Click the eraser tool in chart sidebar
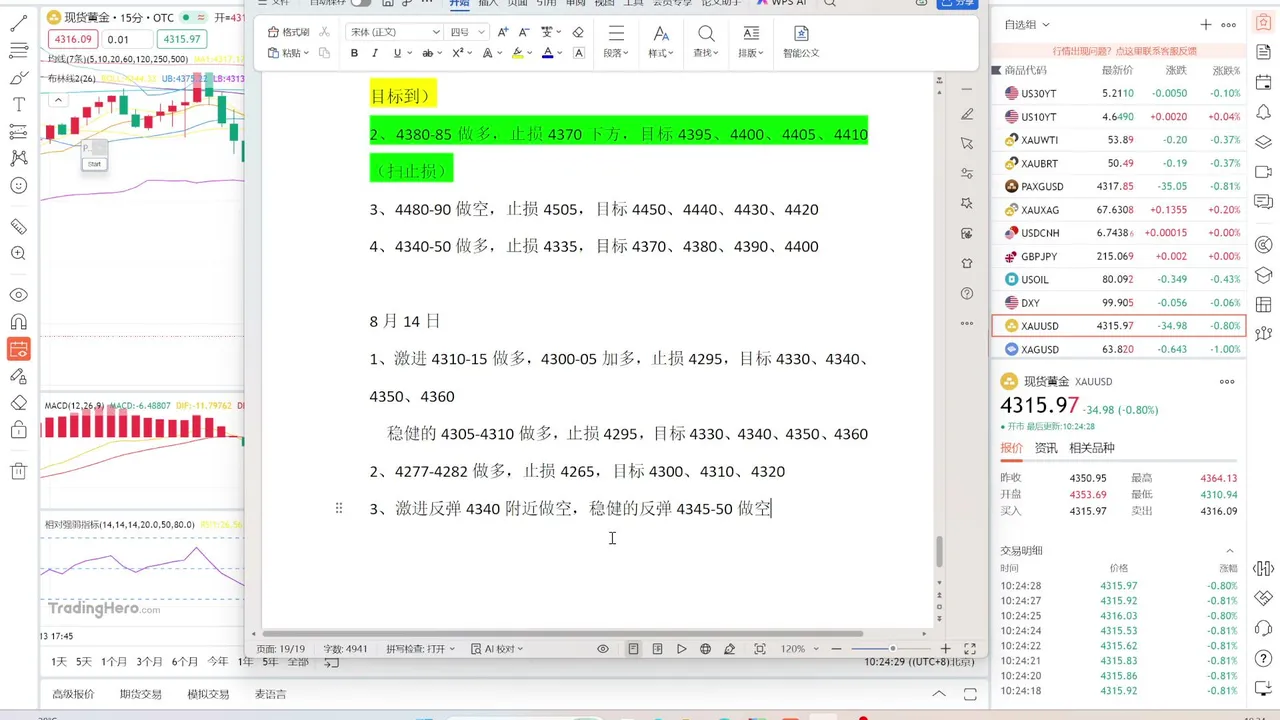 coord(18,403)
